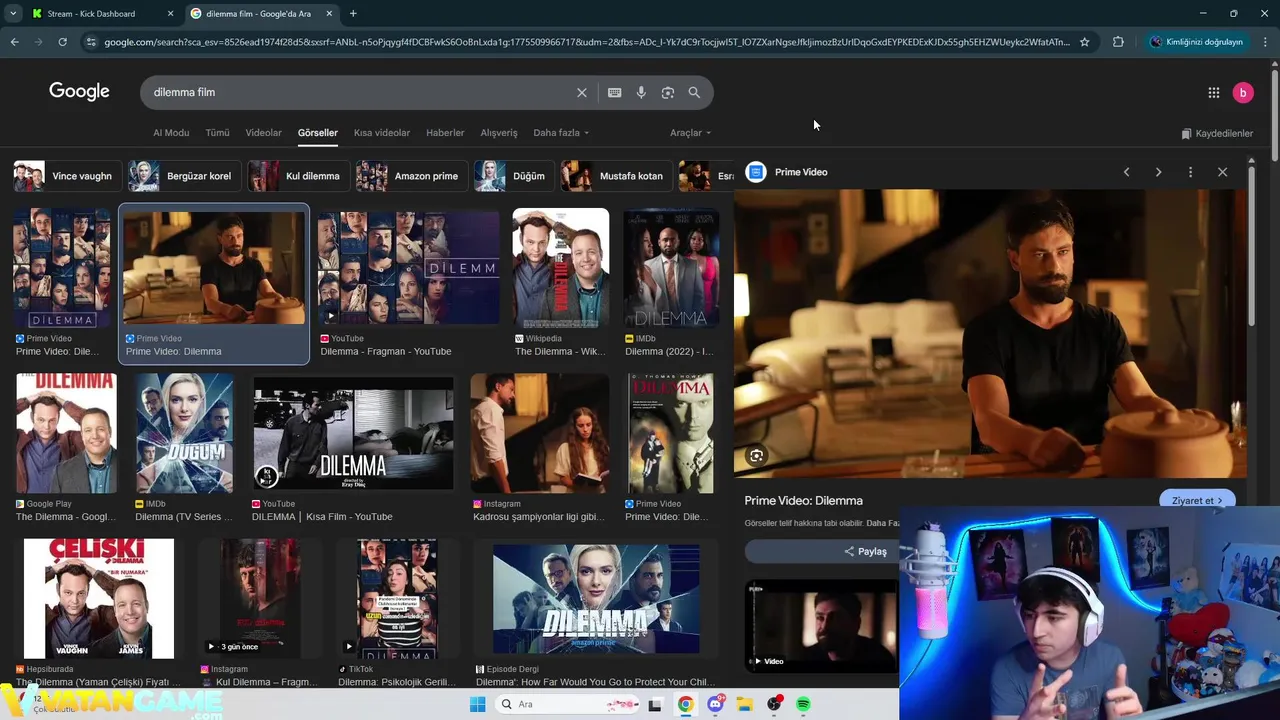Open the Chrome three-dot menu
This screenshot has height=720, width=1280.
1265,42
